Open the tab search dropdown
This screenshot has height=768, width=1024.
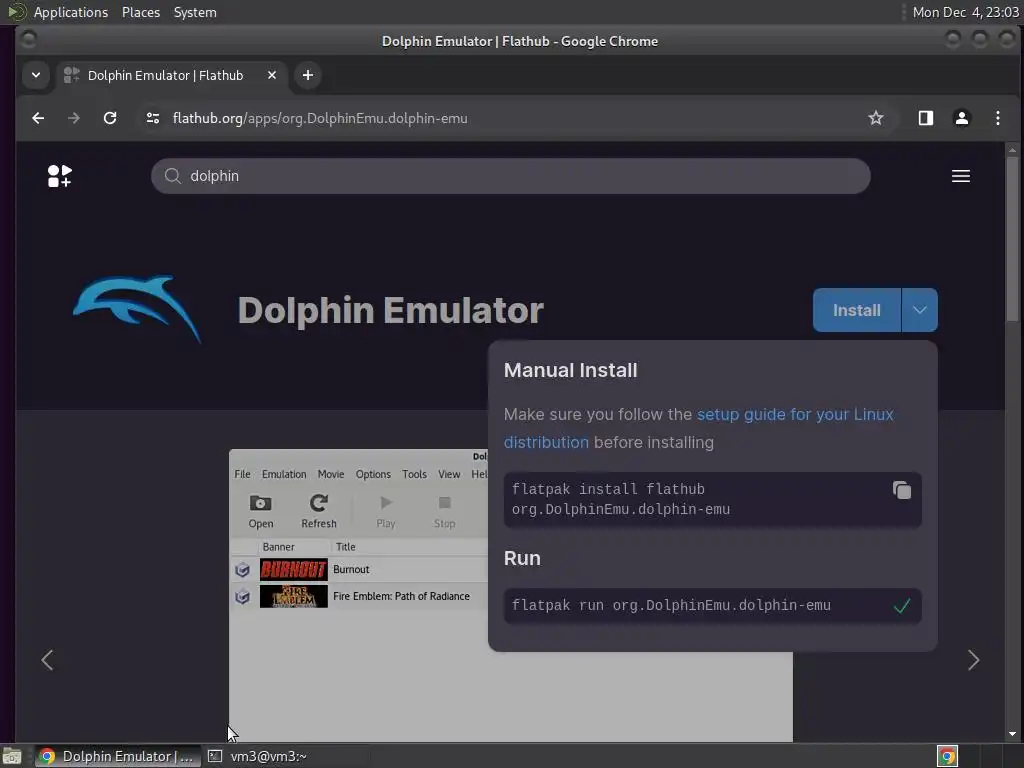click(36, 75)
